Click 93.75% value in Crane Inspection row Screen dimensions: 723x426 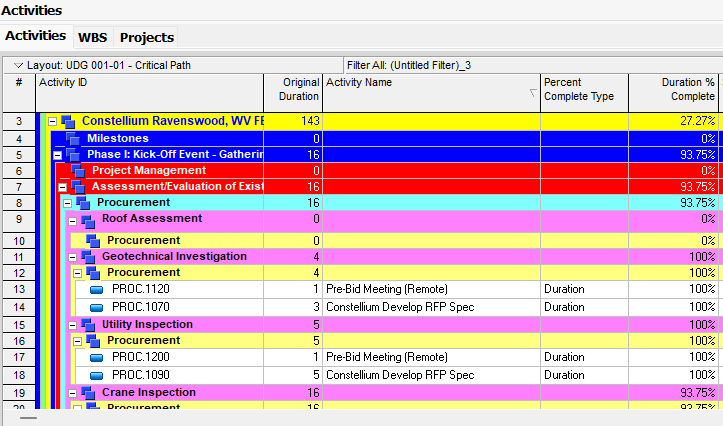[698, 393]
